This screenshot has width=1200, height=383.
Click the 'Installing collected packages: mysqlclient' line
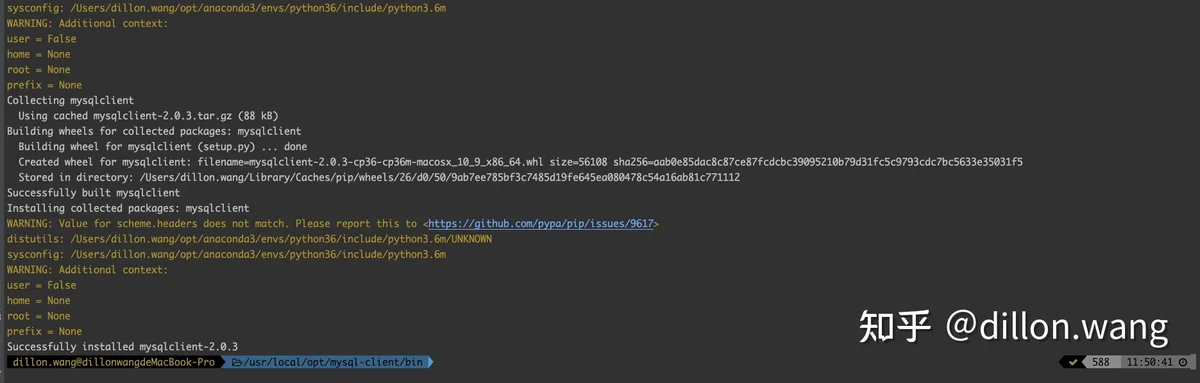click(128, 208)
